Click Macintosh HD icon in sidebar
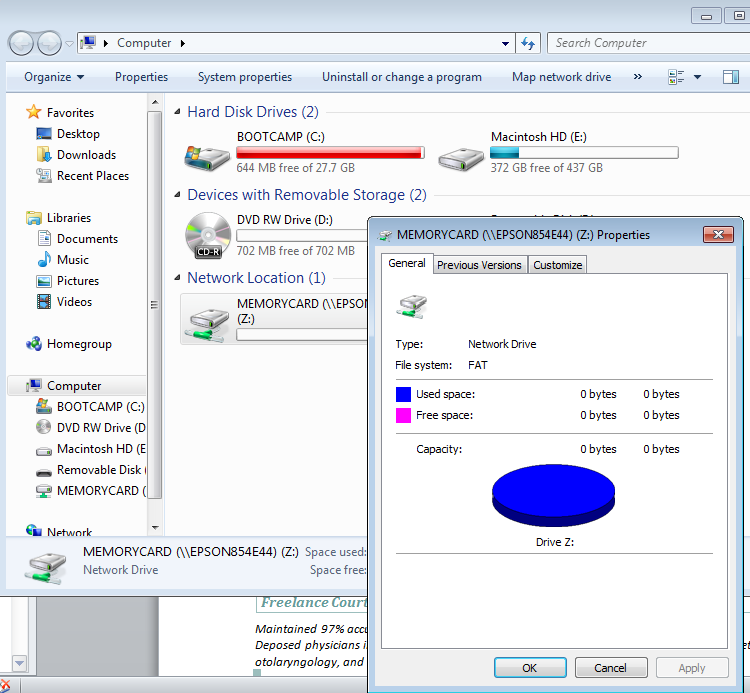Viewport: 750px width, 693px height. tap(44, 450)
